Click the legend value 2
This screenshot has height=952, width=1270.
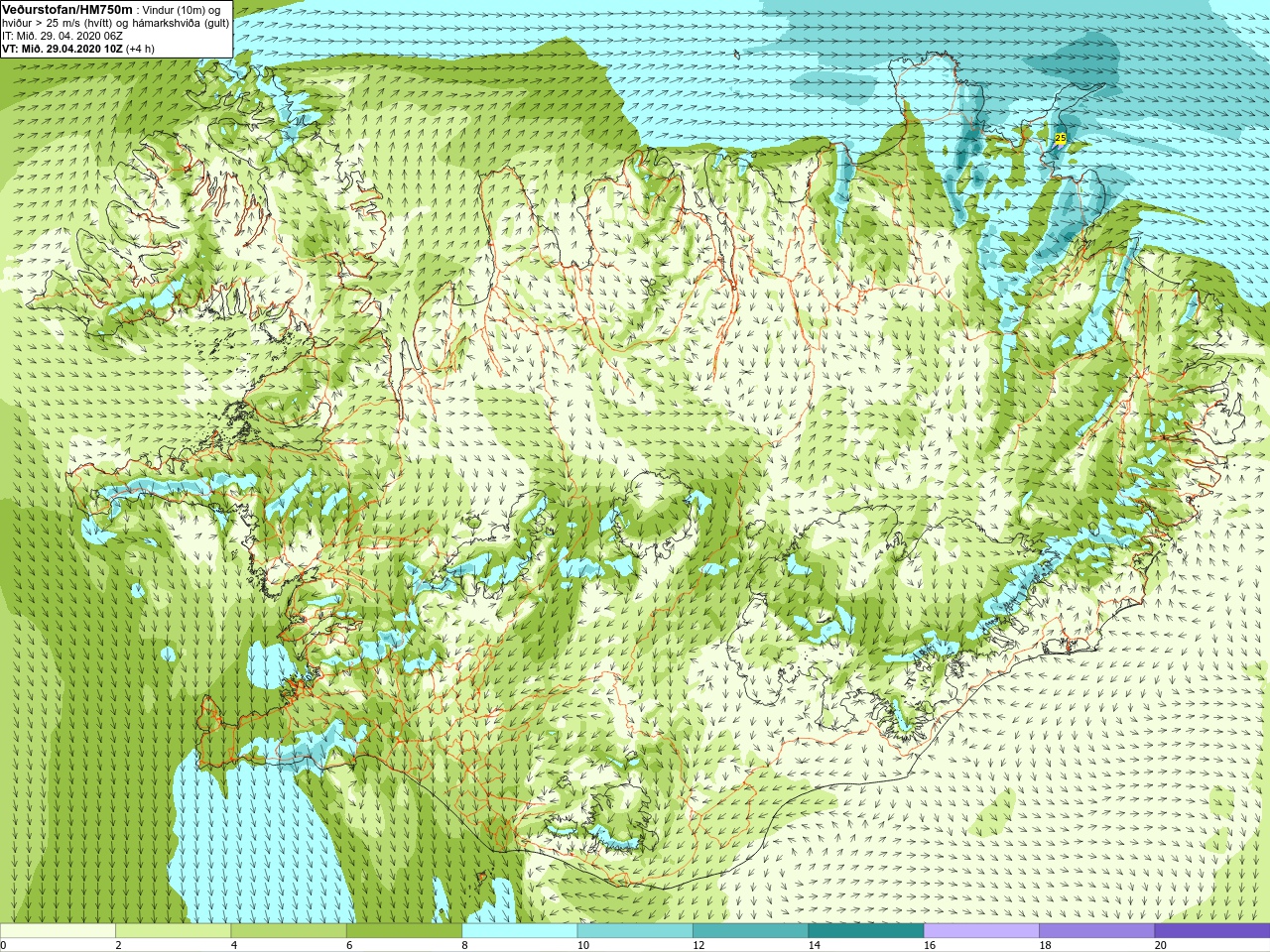118,945
